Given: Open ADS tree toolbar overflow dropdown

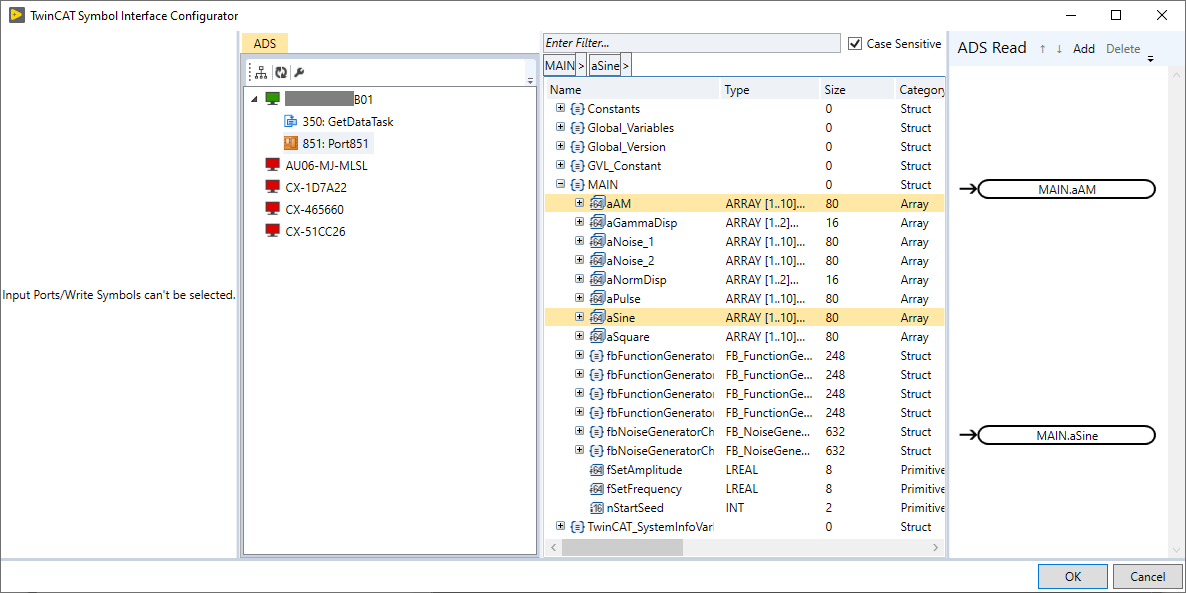Looking at the screenshot, I should click(x=529, y=80).
